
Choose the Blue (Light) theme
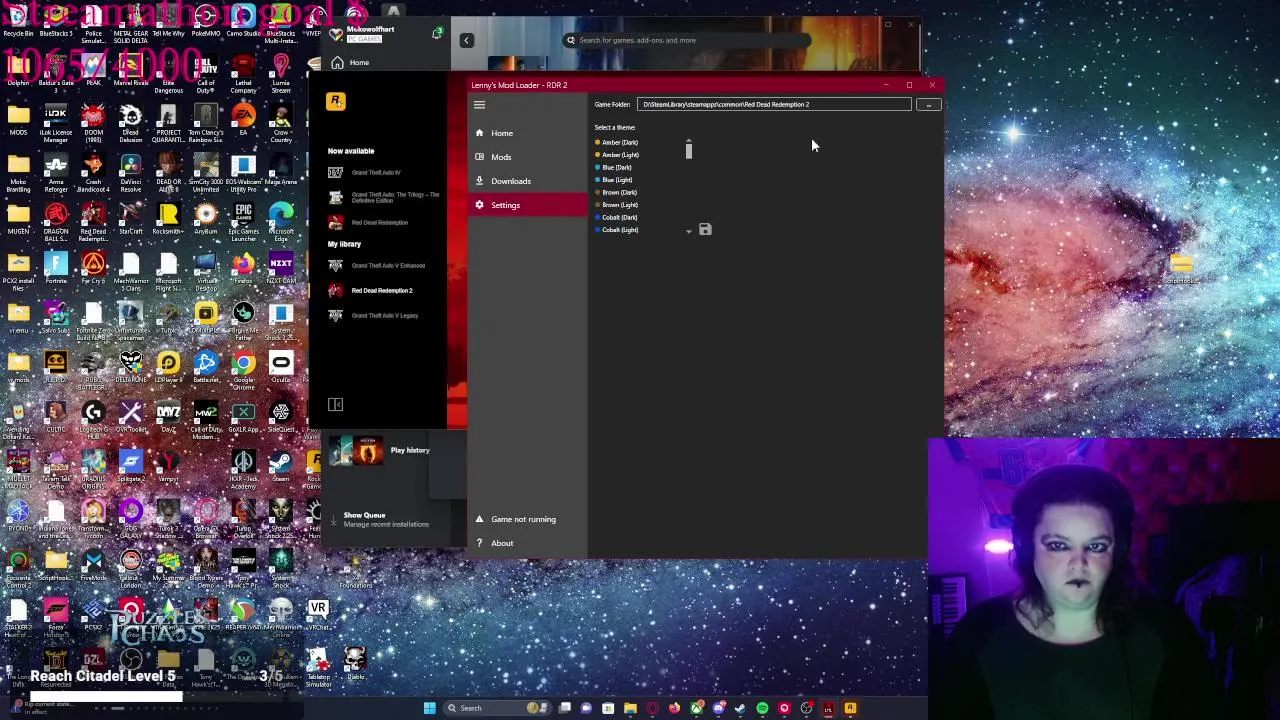click(616, 180)
